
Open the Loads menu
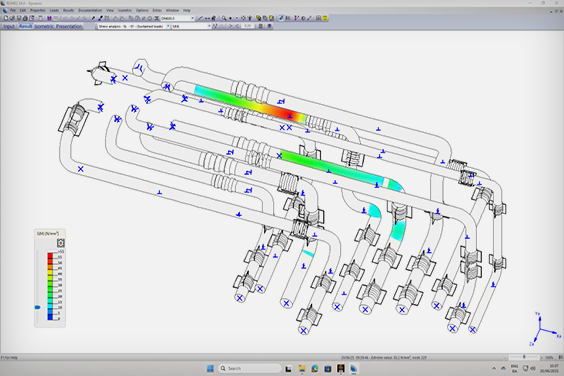pos(54,10)
